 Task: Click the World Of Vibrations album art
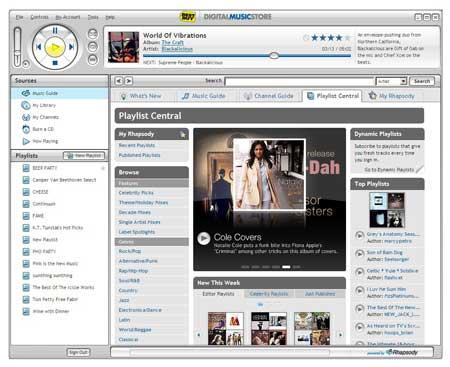(x=123, y=47)
